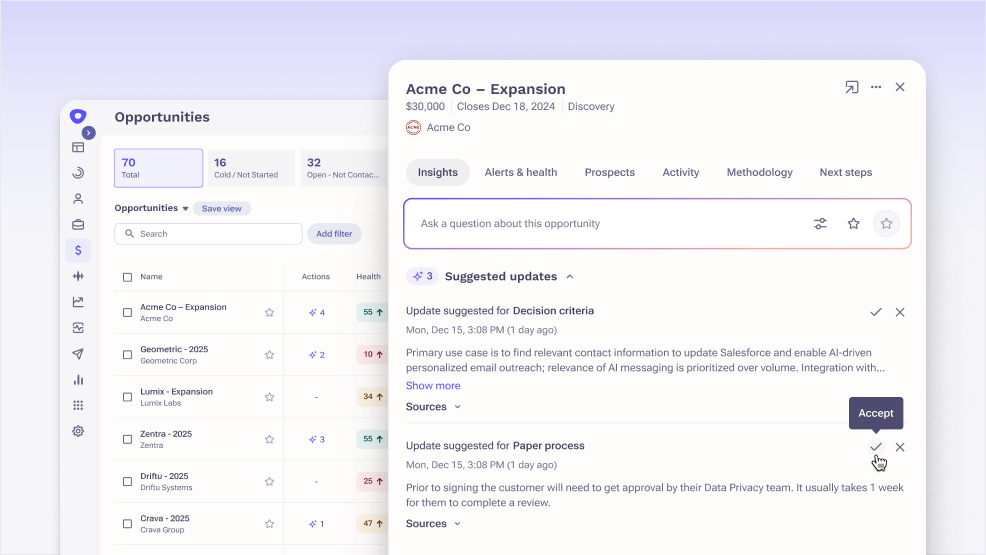Click the 4 suggested actions for Acme Co
Viewport: 986px width, 555px height.
tap(316, 312)
